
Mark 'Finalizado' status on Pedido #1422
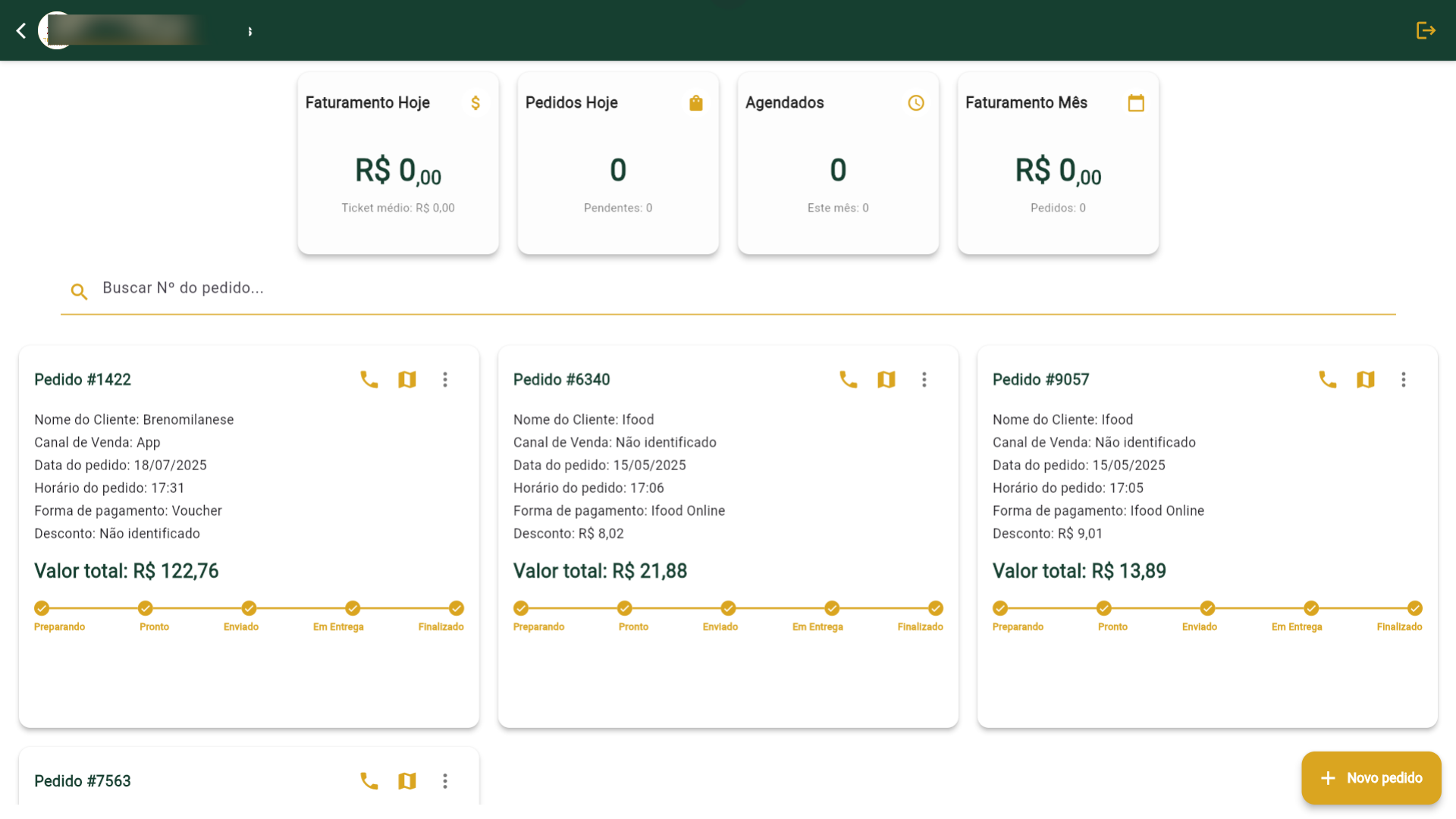click(x=456, y=608)
